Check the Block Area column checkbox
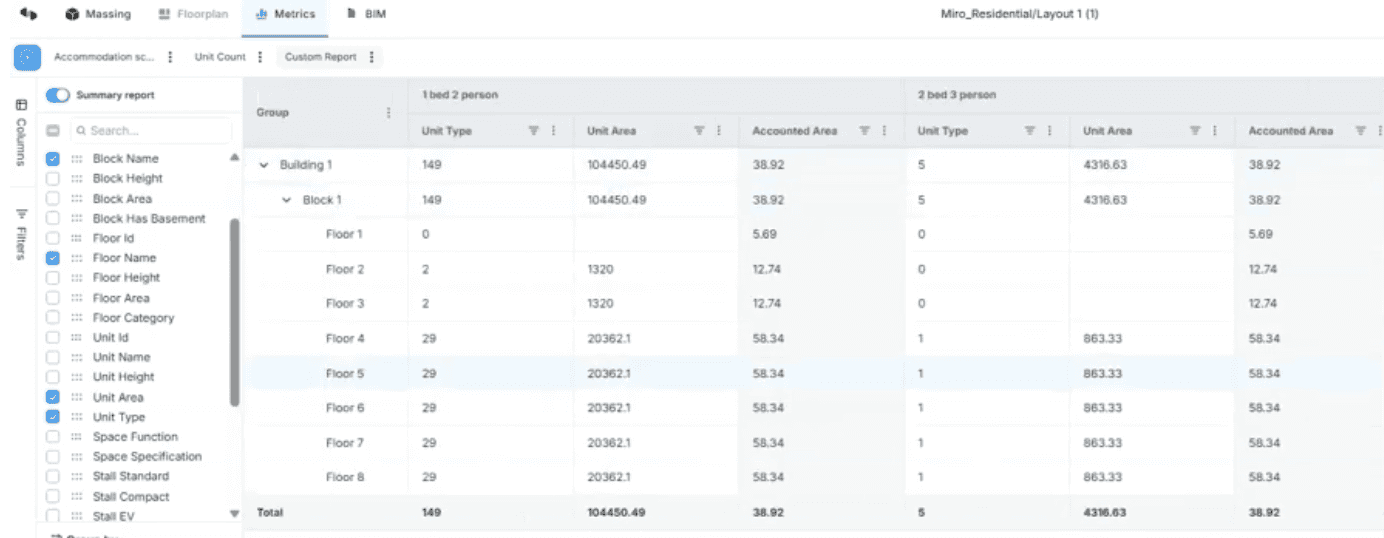Viewport: 1384px width, 538px height. 53,199
